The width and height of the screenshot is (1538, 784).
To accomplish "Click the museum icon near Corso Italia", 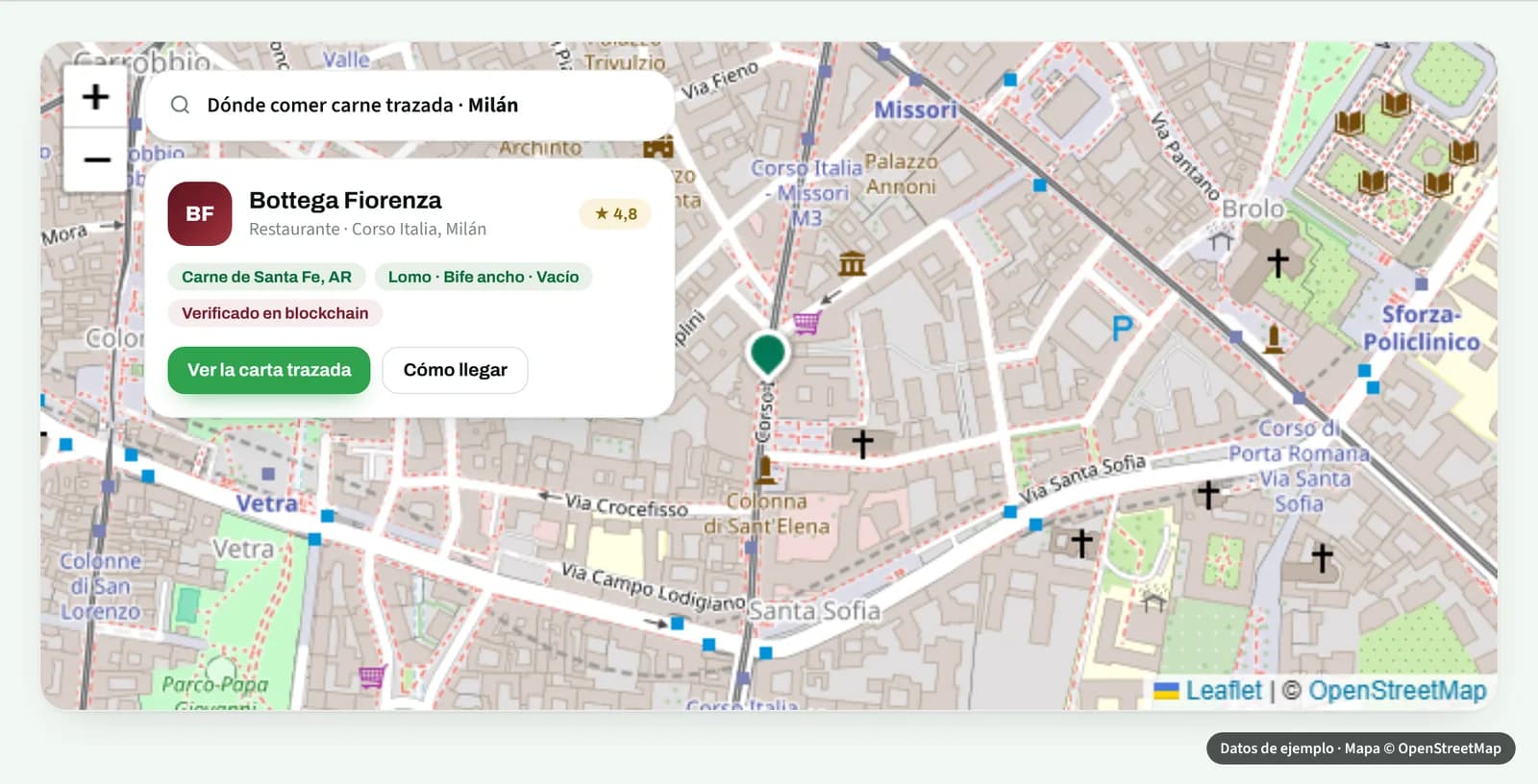I will coord(852,262).
